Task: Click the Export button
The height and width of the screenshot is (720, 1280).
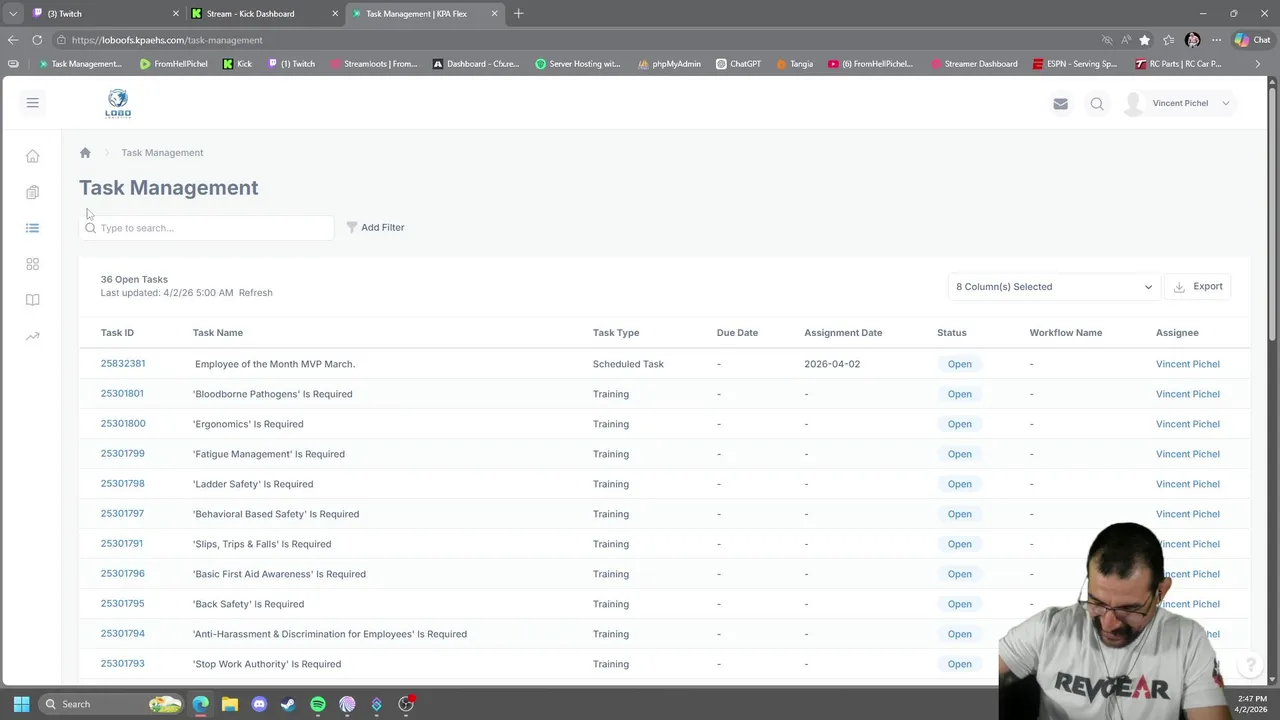Action: click(x=1198, y=286)
